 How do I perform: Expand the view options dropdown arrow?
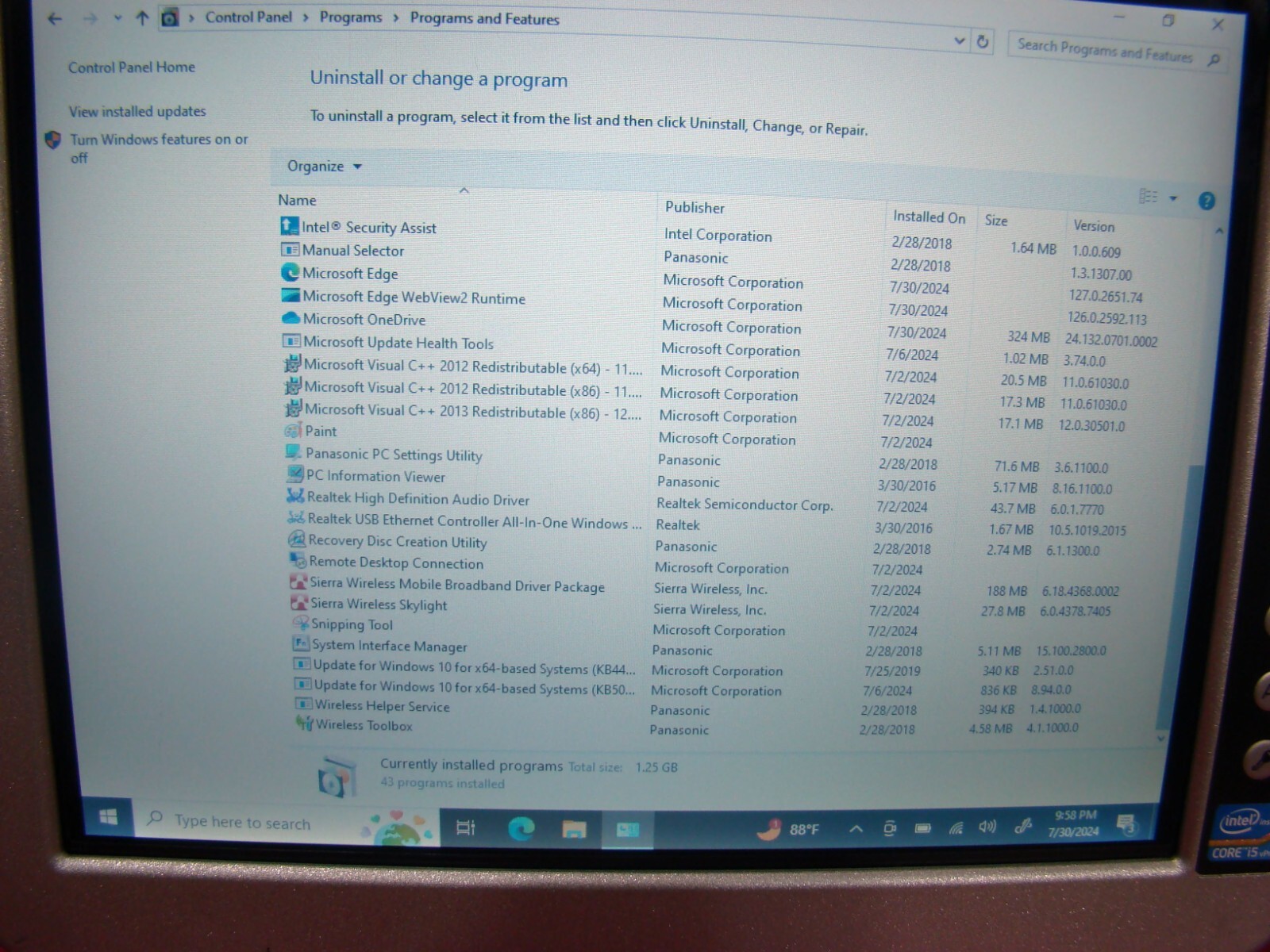click(x=1173, y=198)
